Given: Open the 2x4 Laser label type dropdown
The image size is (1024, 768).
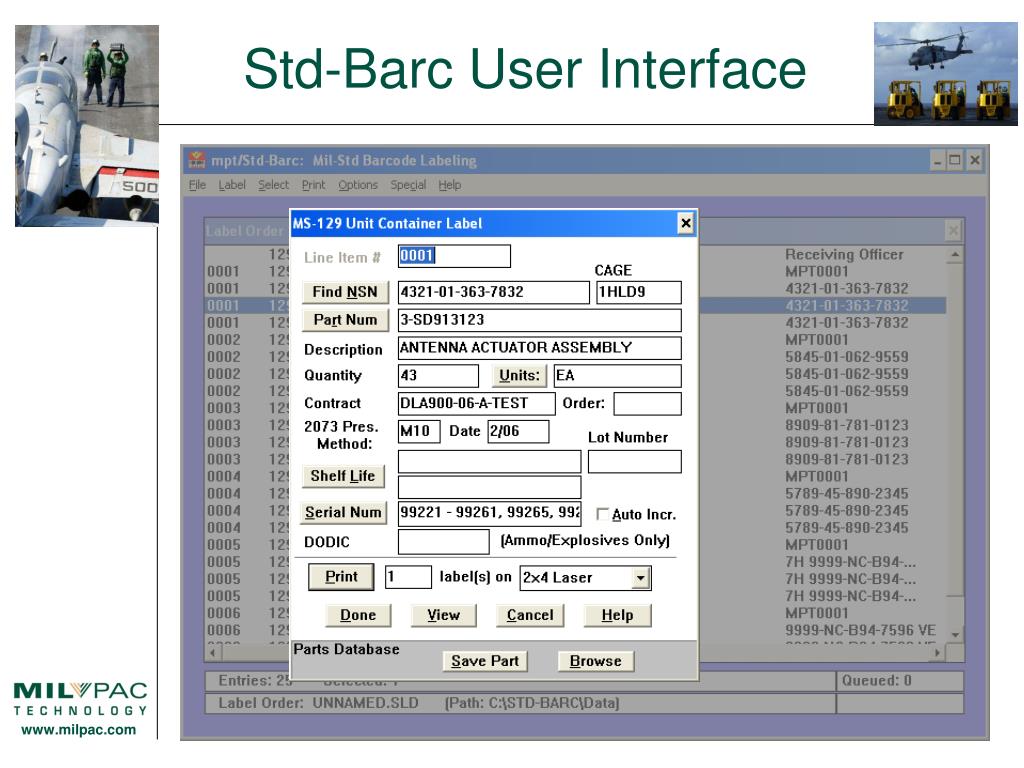Looking at the screenshot, I should click(641, 578).
